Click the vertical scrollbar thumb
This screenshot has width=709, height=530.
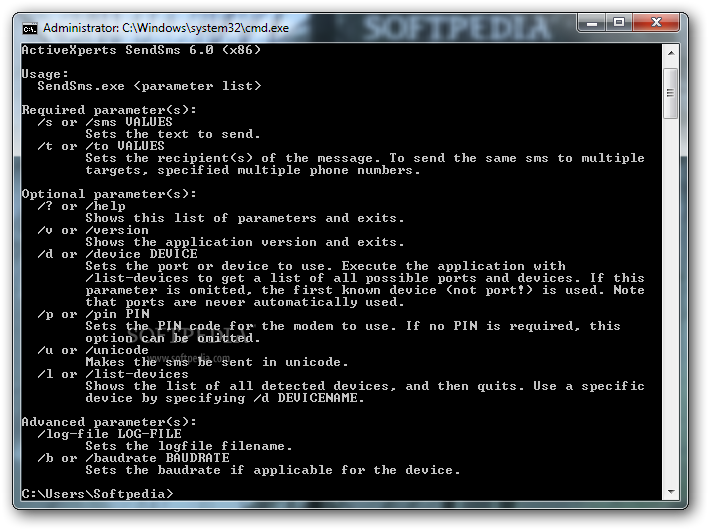[x=671, y=93]
